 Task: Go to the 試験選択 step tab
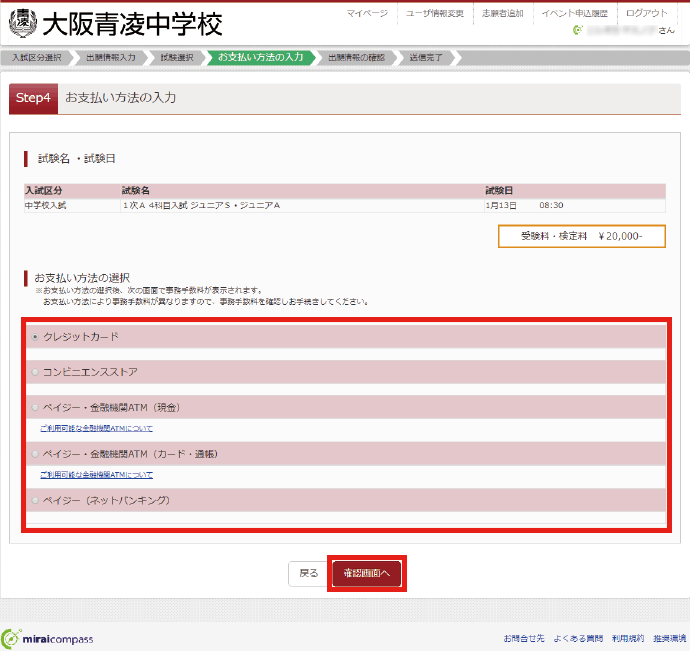tap(177, 58)
